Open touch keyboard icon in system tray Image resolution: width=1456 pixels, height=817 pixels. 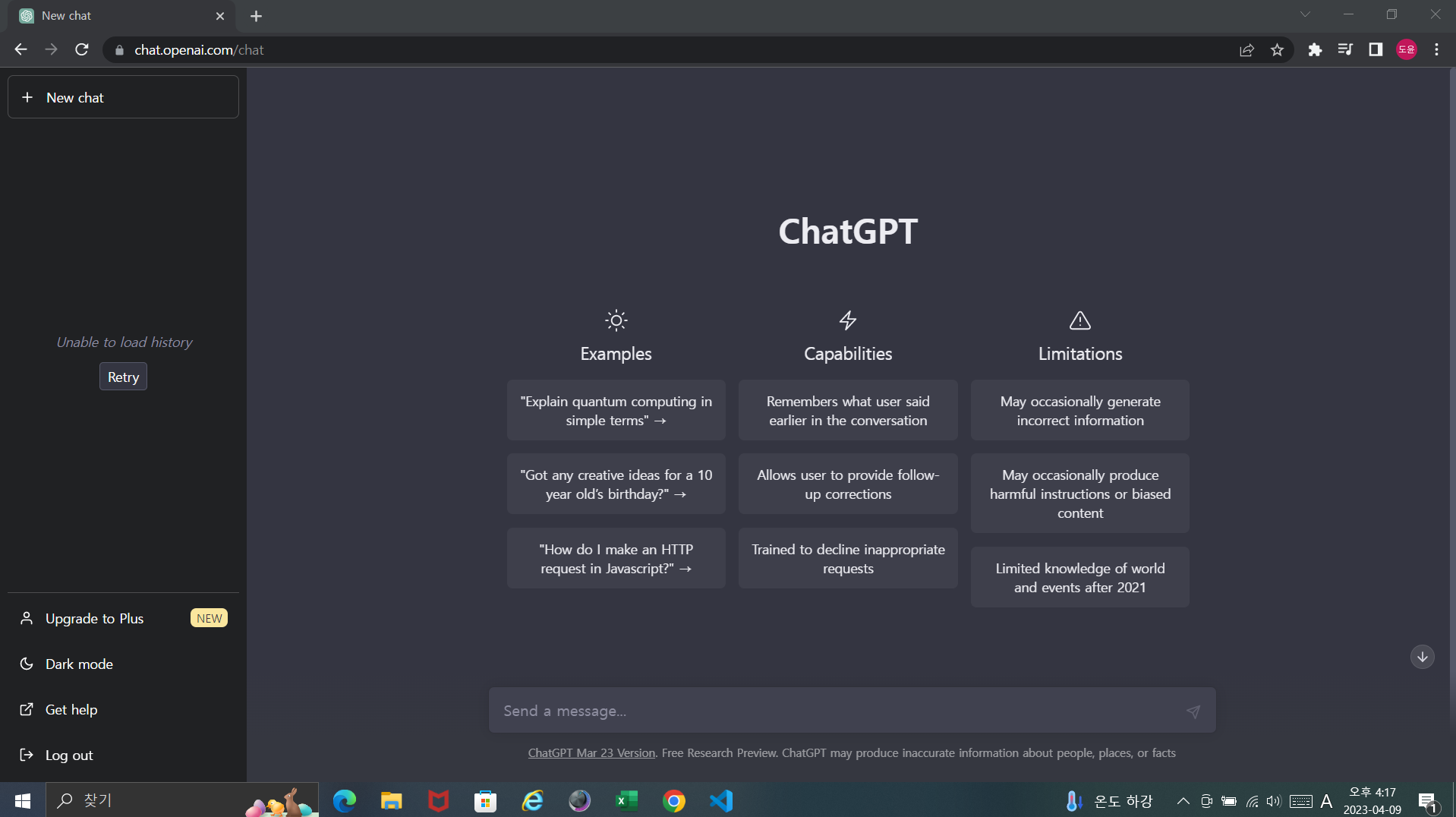1300,801
